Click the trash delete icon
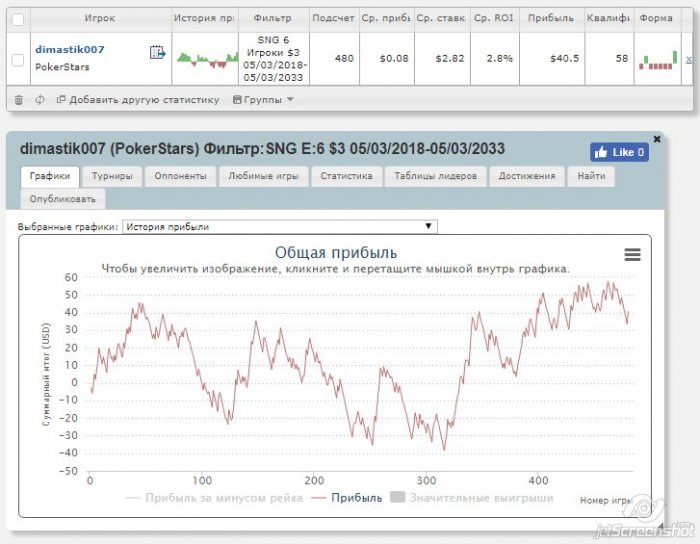 point(19,100)
